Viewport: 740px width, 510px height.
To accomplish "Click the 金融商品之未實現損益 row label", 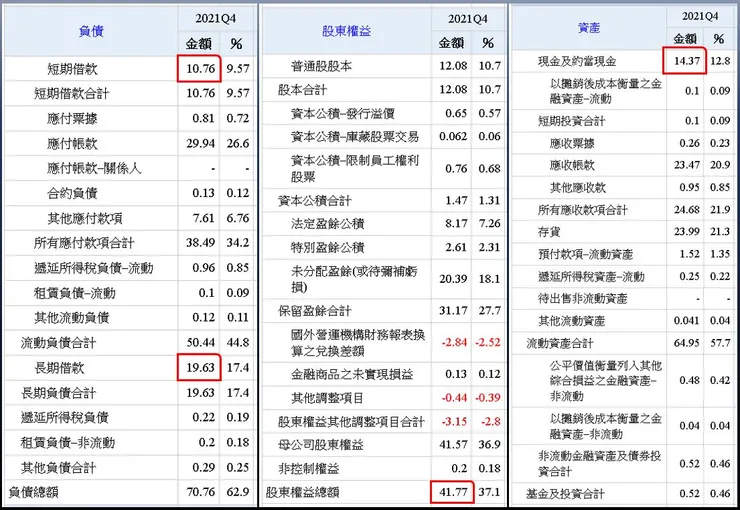I will 352,375.
